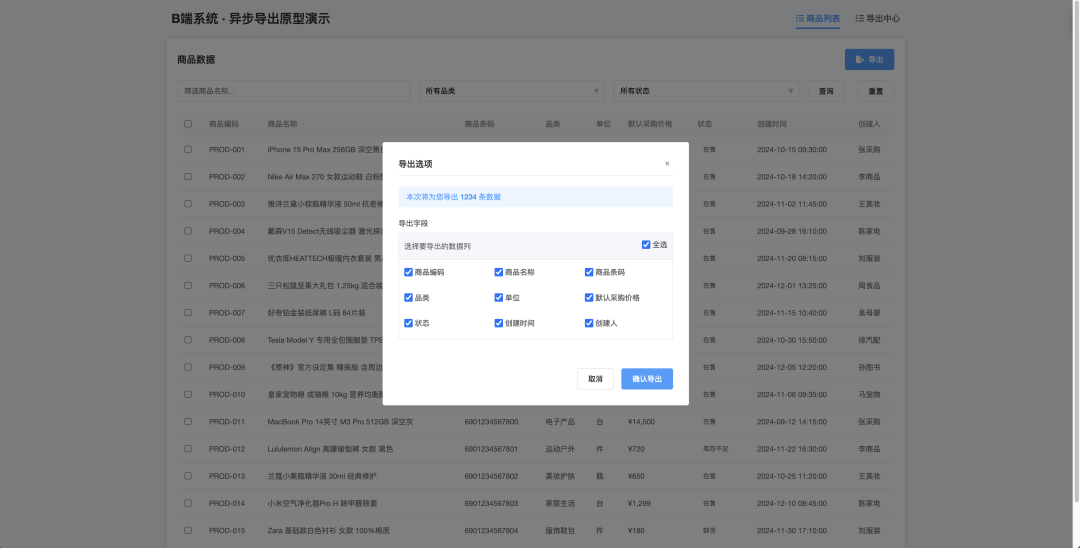Uncheck the 商品编码 export field
1080x548 pixels.
[408, 272]
